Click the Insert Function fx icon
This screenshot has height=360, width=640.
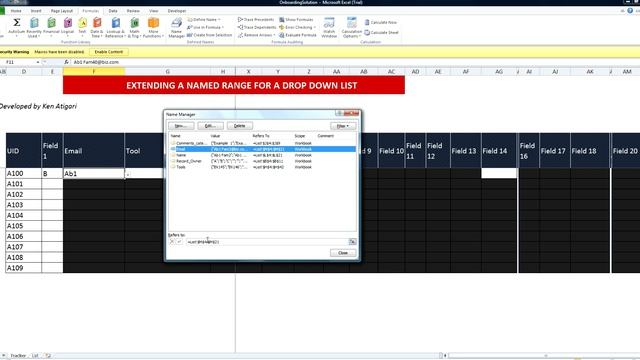point(67,62)
